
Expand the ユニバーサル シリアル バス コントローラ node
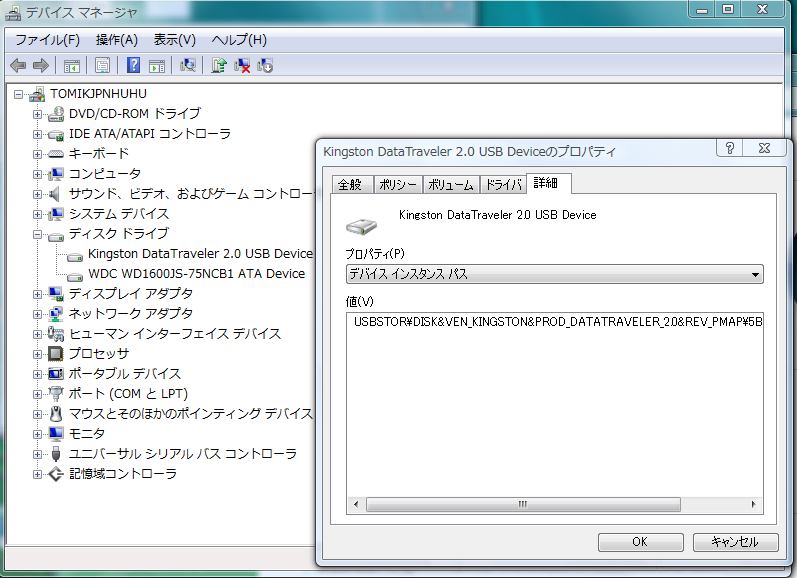37,454
